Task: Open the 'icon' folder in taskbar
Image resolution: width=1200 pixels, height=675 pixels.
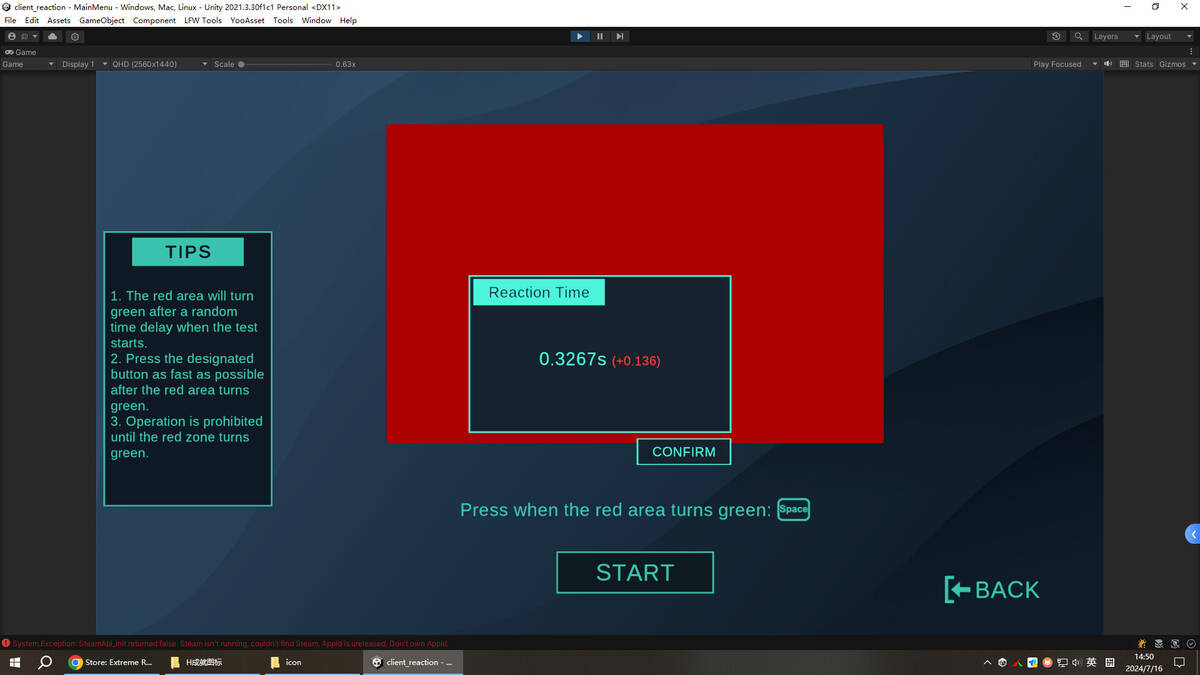Action: [311, 662]
